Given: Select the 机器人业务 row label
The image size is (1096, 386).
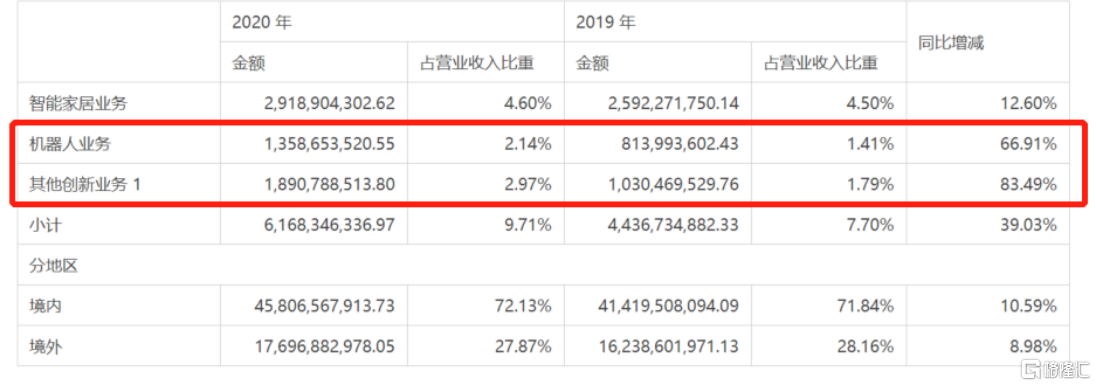Looking at the screenshot, I should [69, 144].
